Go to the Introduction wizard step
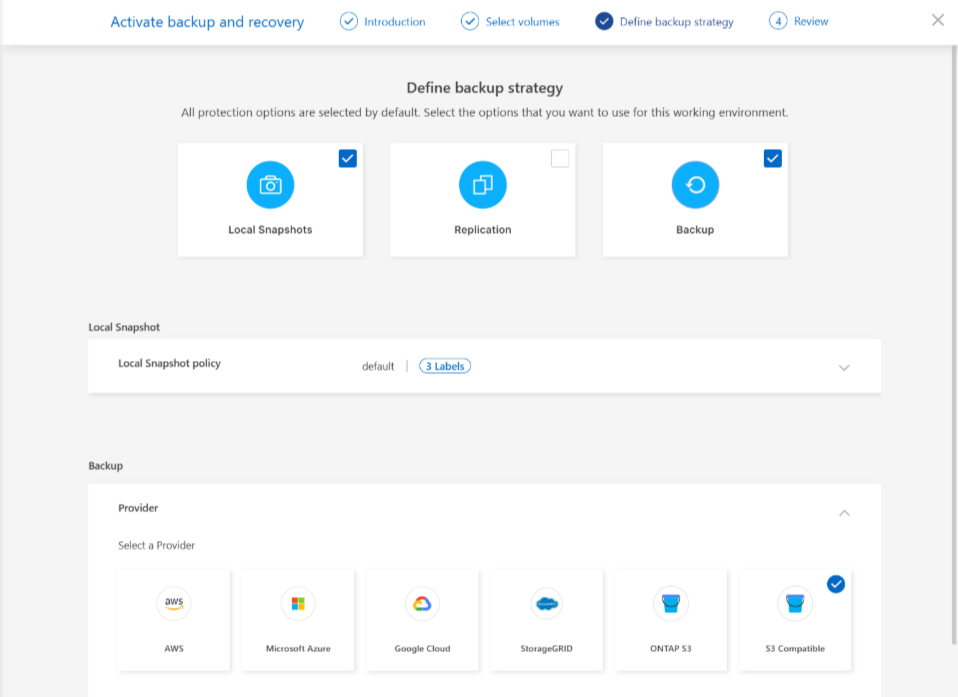958x697 pixels. (383, 21)
